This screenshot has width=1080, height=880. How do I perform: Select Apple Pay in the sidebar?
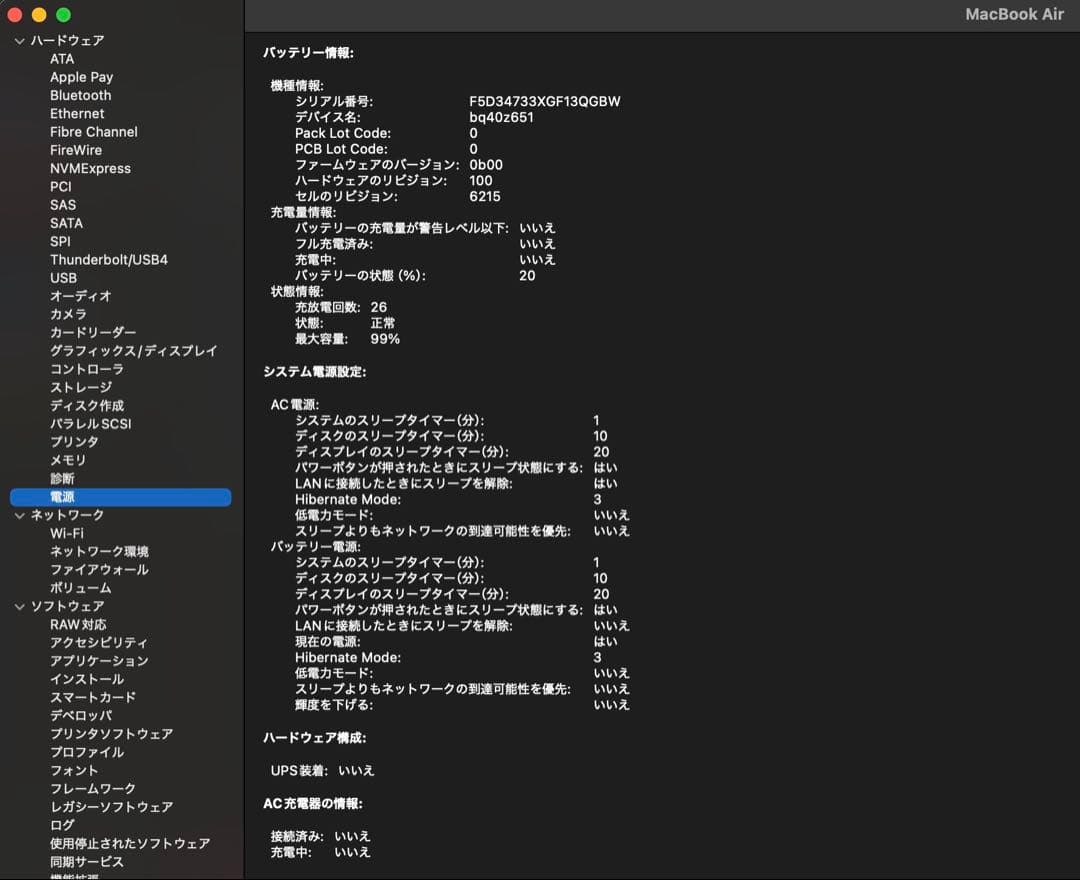81,77
